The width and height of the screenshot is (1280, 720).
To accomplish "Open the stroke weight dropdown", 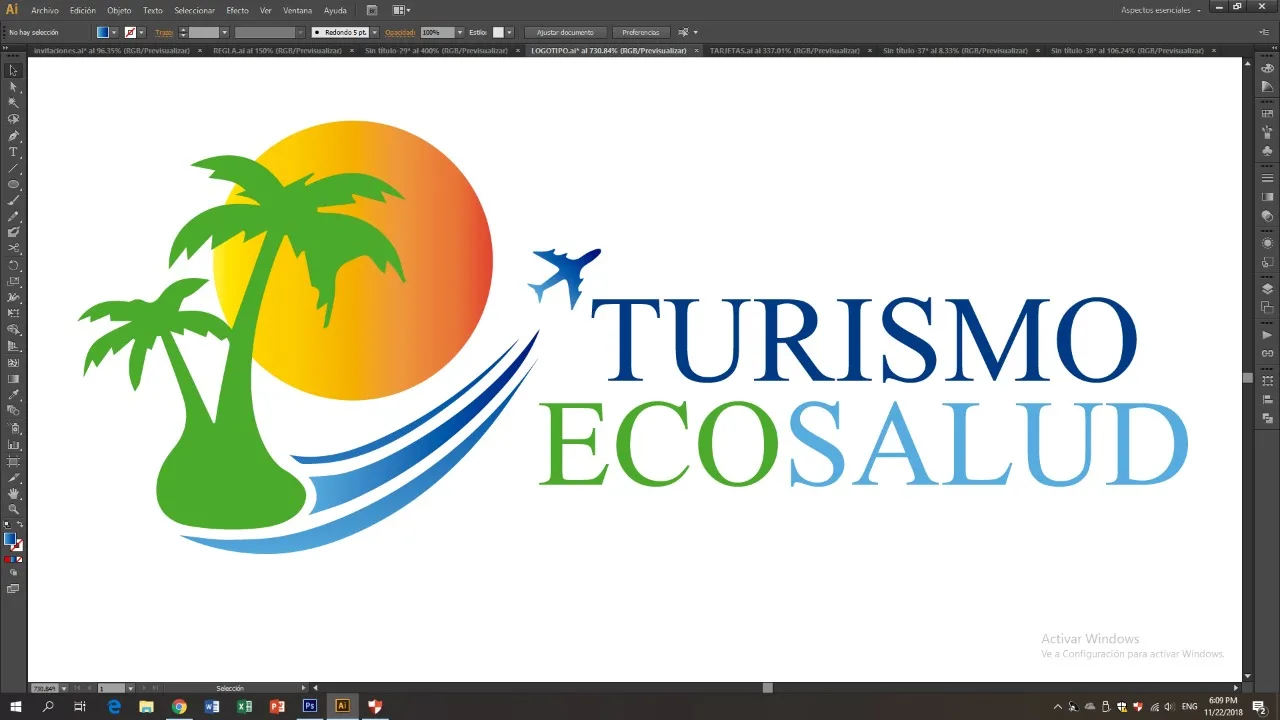I will (225, 32).
